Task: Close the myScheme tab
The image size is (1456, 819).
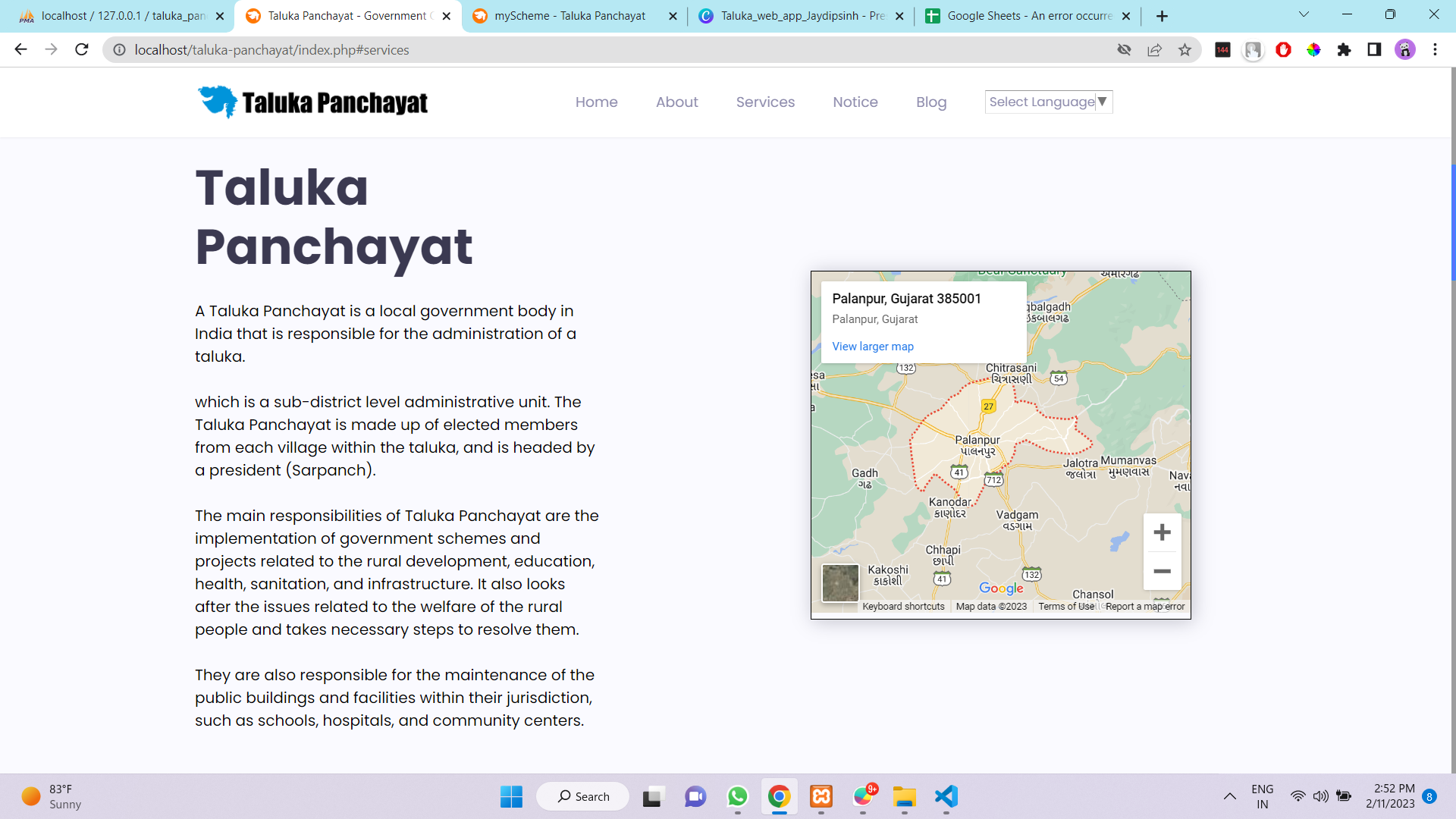Action: [x=673, y=16]
